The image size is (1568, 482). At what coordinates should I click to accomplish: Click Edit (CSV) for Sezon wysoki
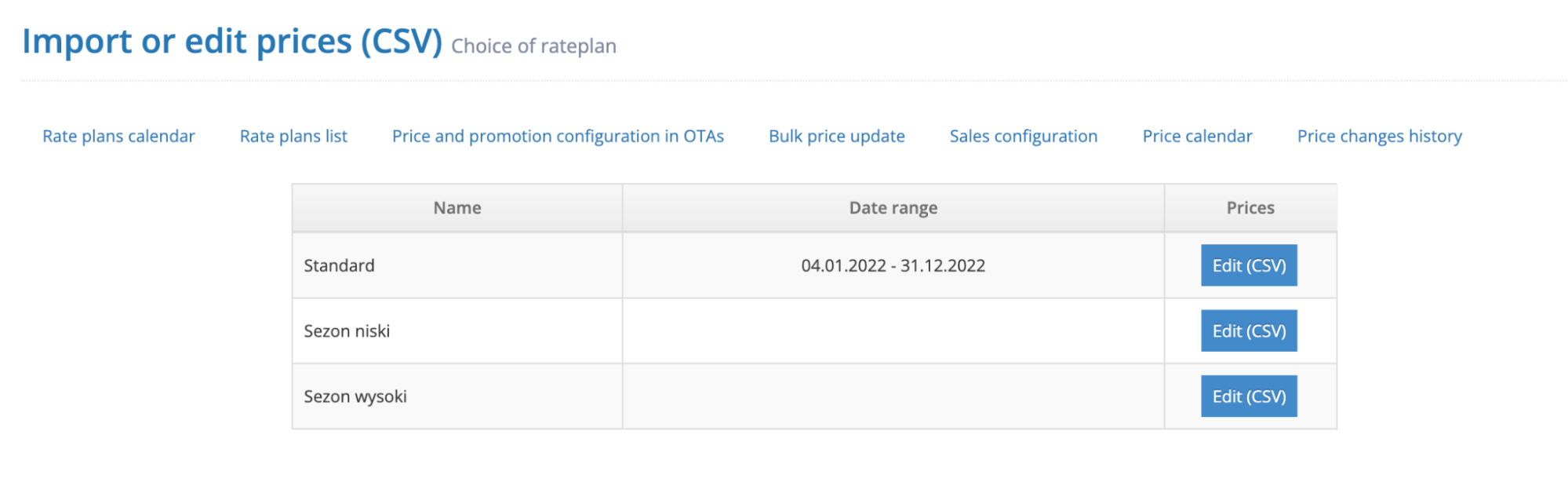point(1249,396)
